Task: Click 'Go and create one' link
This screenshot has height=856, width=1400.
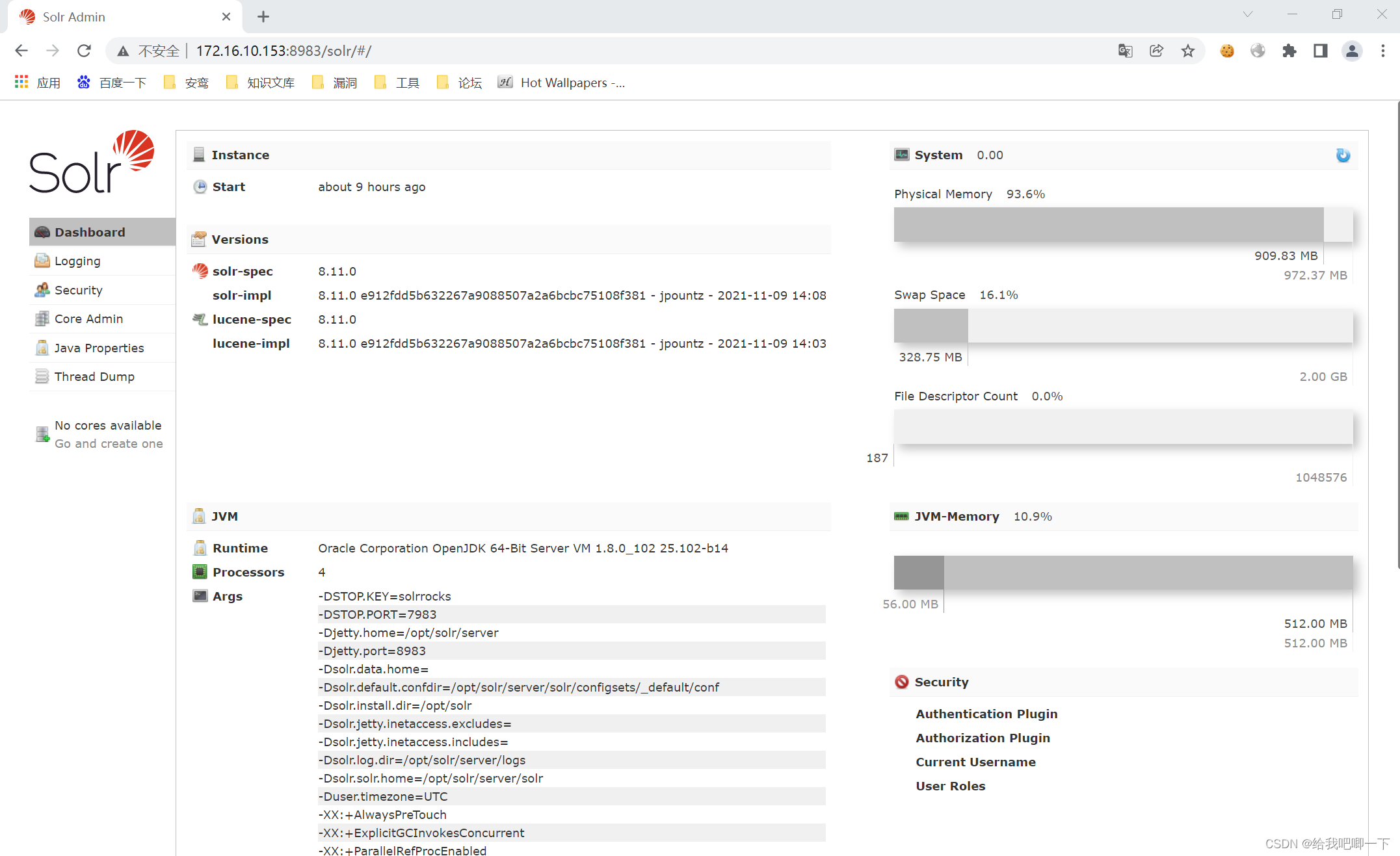Action: tap(109, 444)
